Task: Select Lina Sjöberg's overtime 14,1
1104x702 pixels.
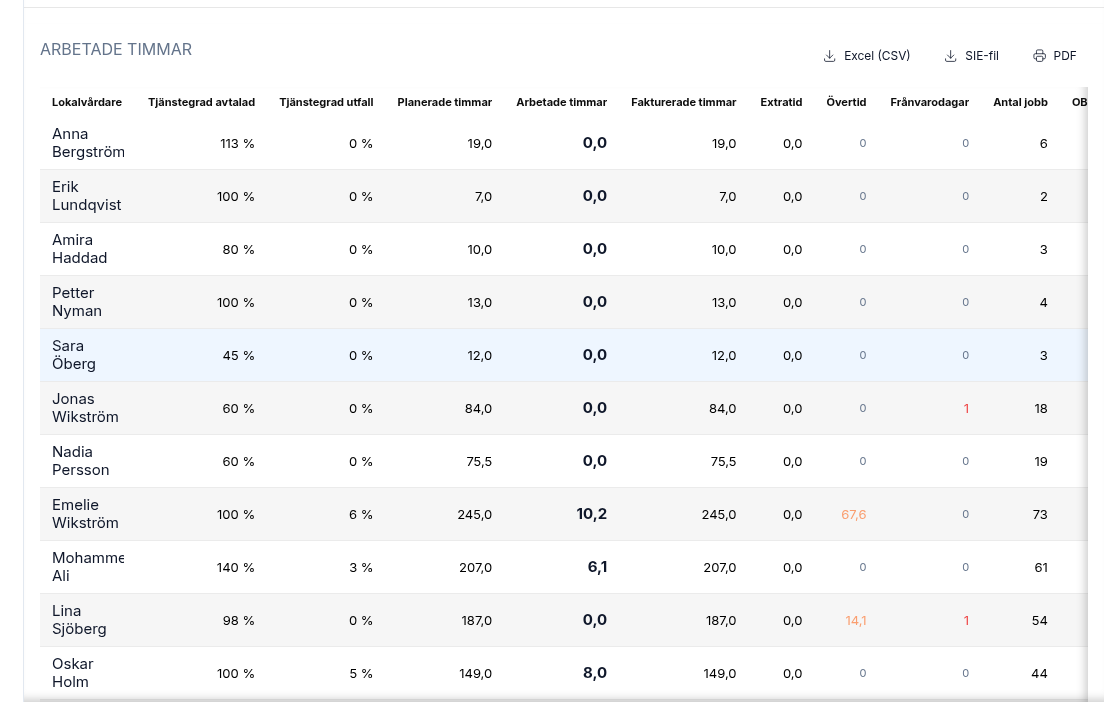Action: tap(855, 620)
